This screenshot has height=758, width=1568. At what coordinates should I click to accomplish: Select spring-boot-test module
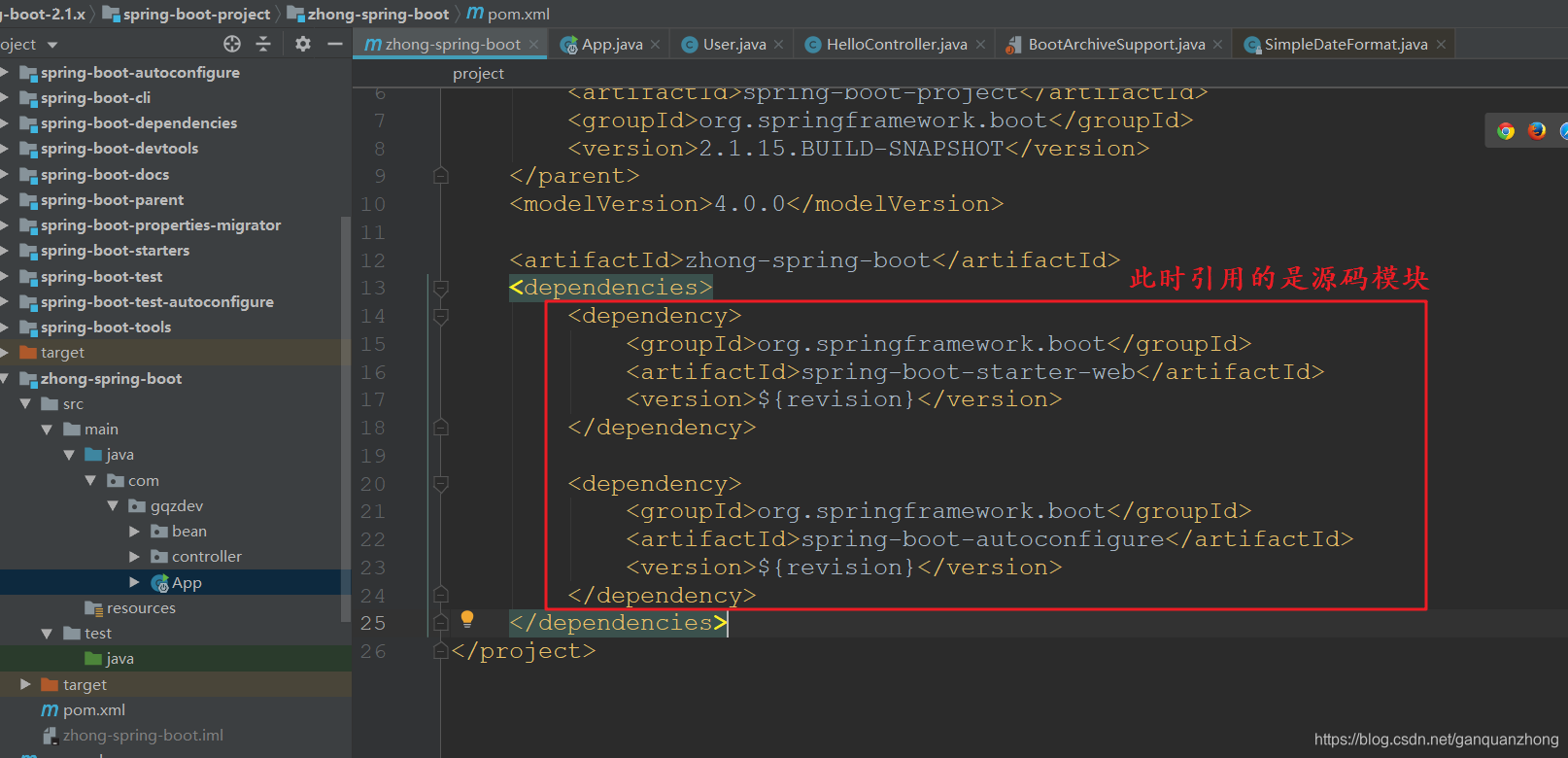101,277
